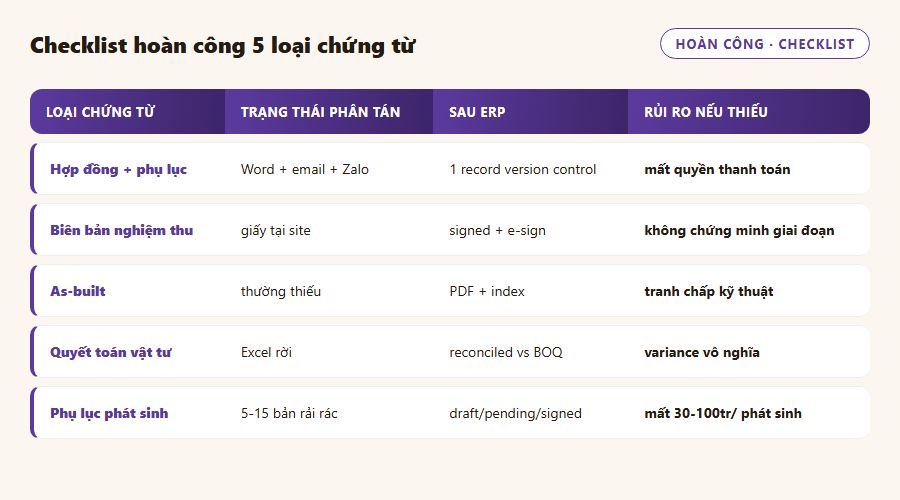Click không chứng minh giai đoạn text
Viewport: 900px width, 500px height.
[739, 230]
